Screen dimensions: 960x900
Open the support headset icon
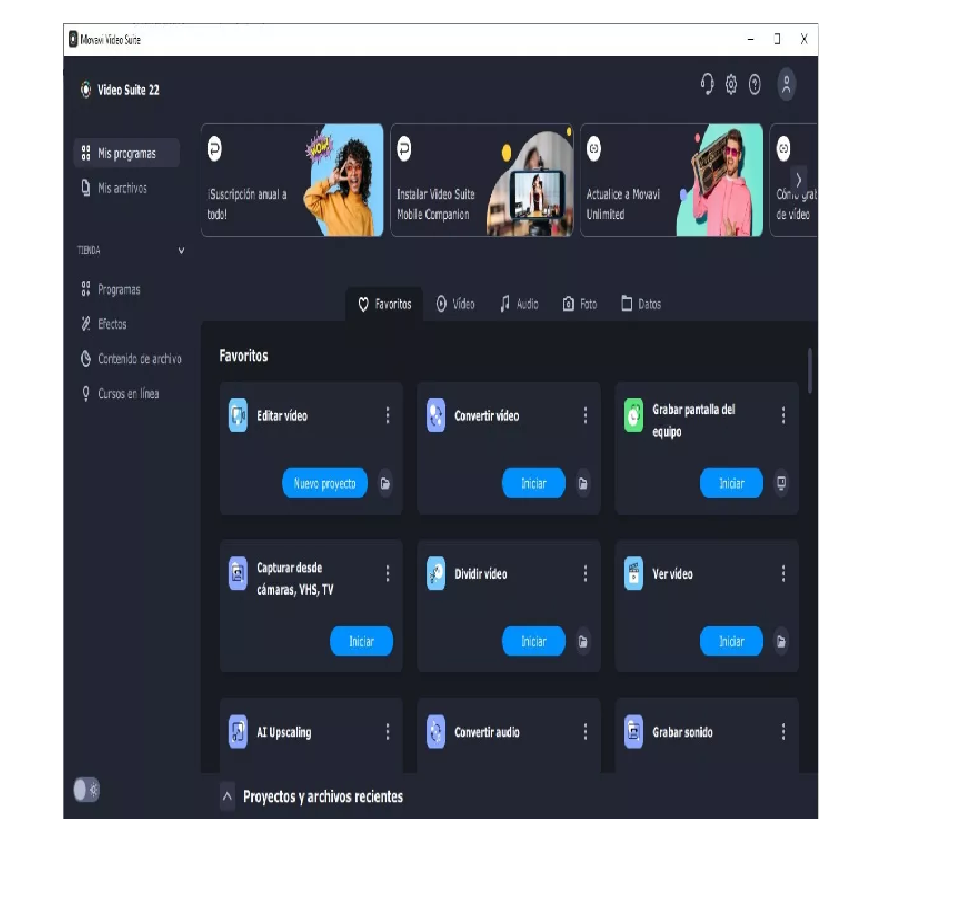707,84
